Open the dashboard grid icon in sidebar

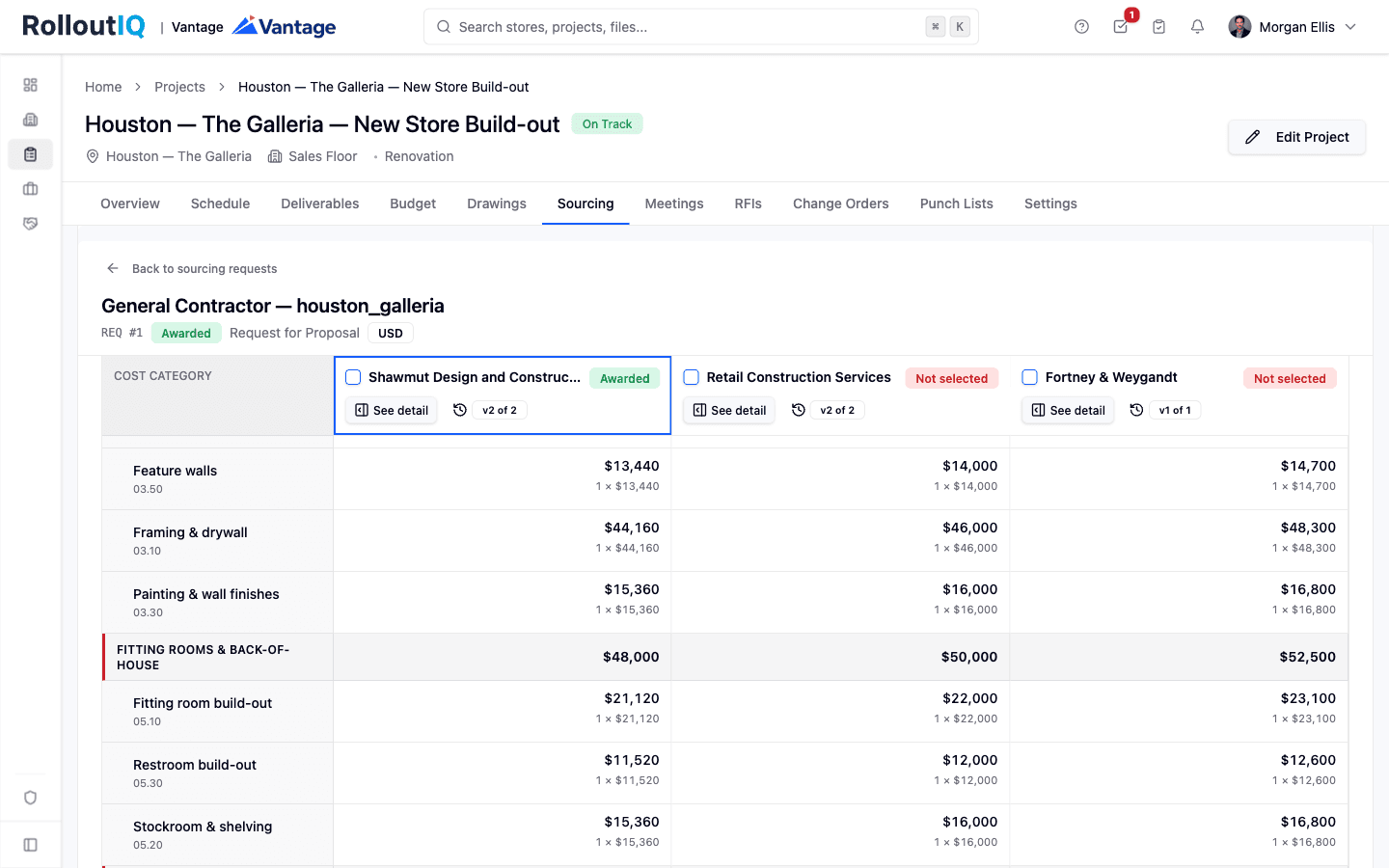[30, 85]
